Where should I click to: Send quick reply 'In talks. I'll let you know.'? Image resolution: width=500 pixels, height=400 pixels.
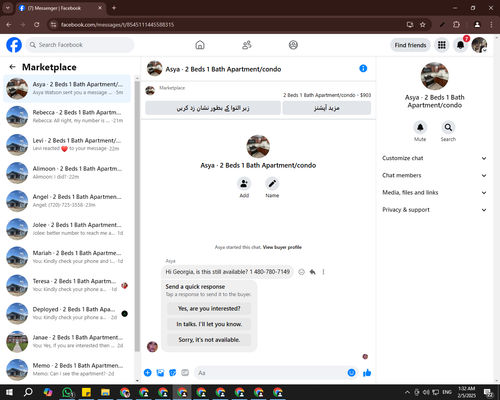(x=209, y=324)
